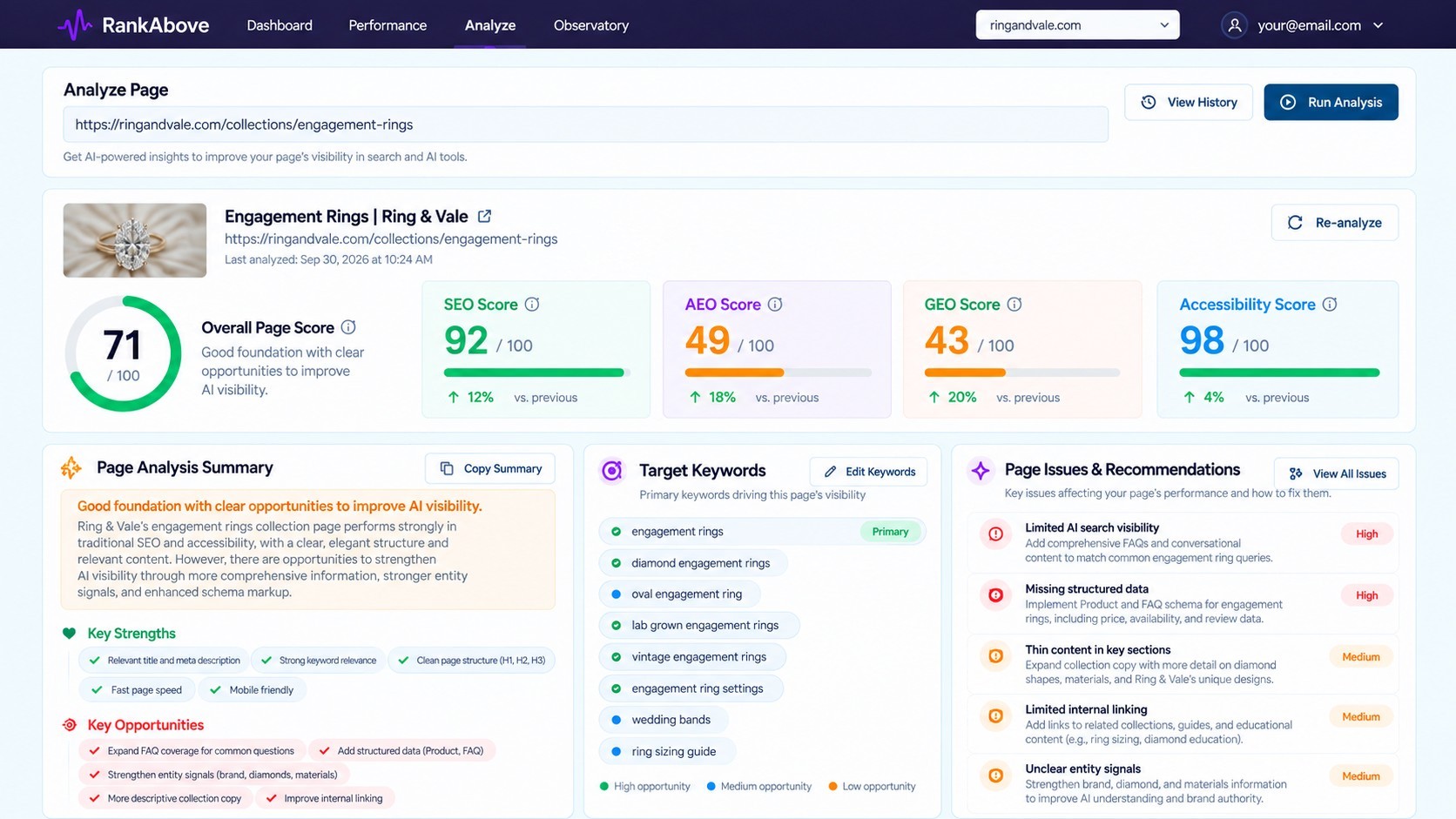Click the 'Fast page speed' strength chip
The width and height of the screenshot is (1456, 819).
137,690
